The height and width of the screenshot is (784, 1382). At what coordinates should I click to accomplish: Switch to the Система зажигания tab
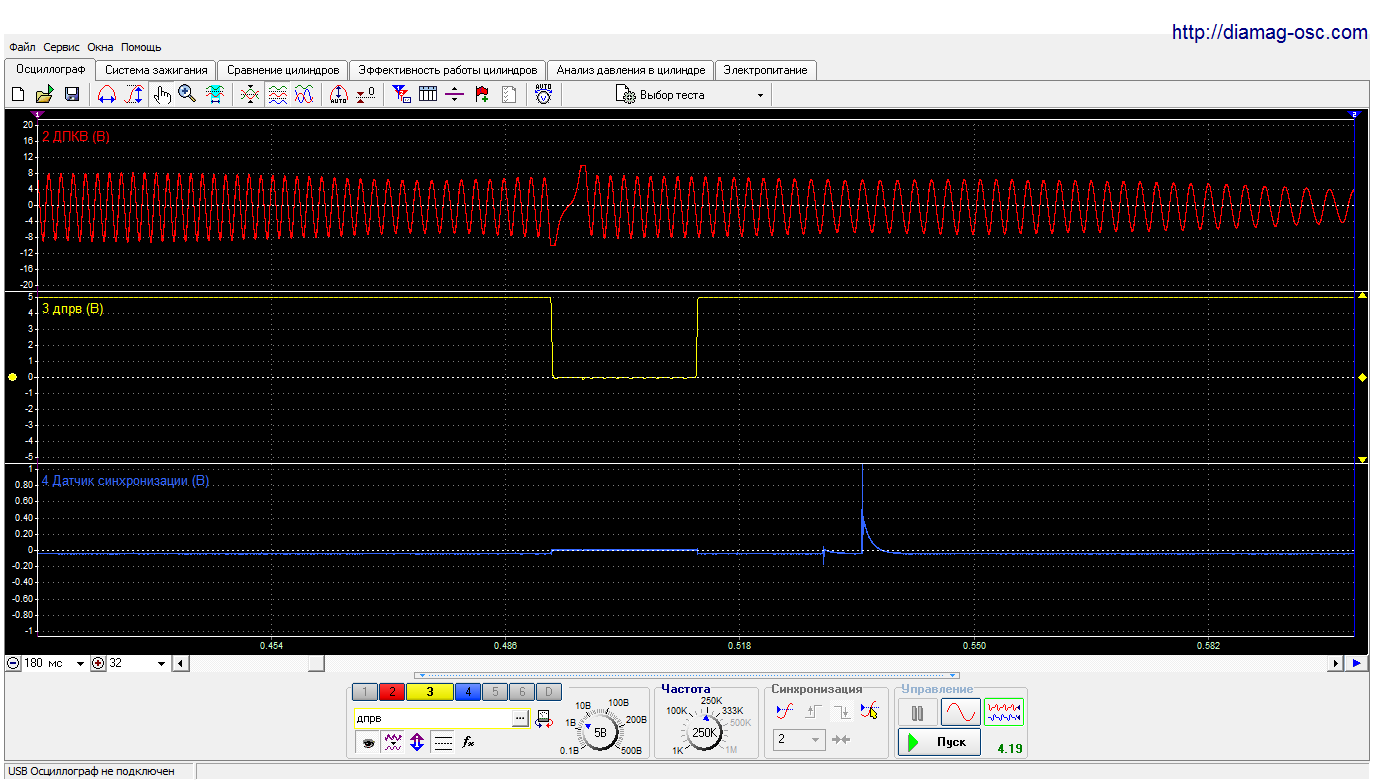(156, 70)
